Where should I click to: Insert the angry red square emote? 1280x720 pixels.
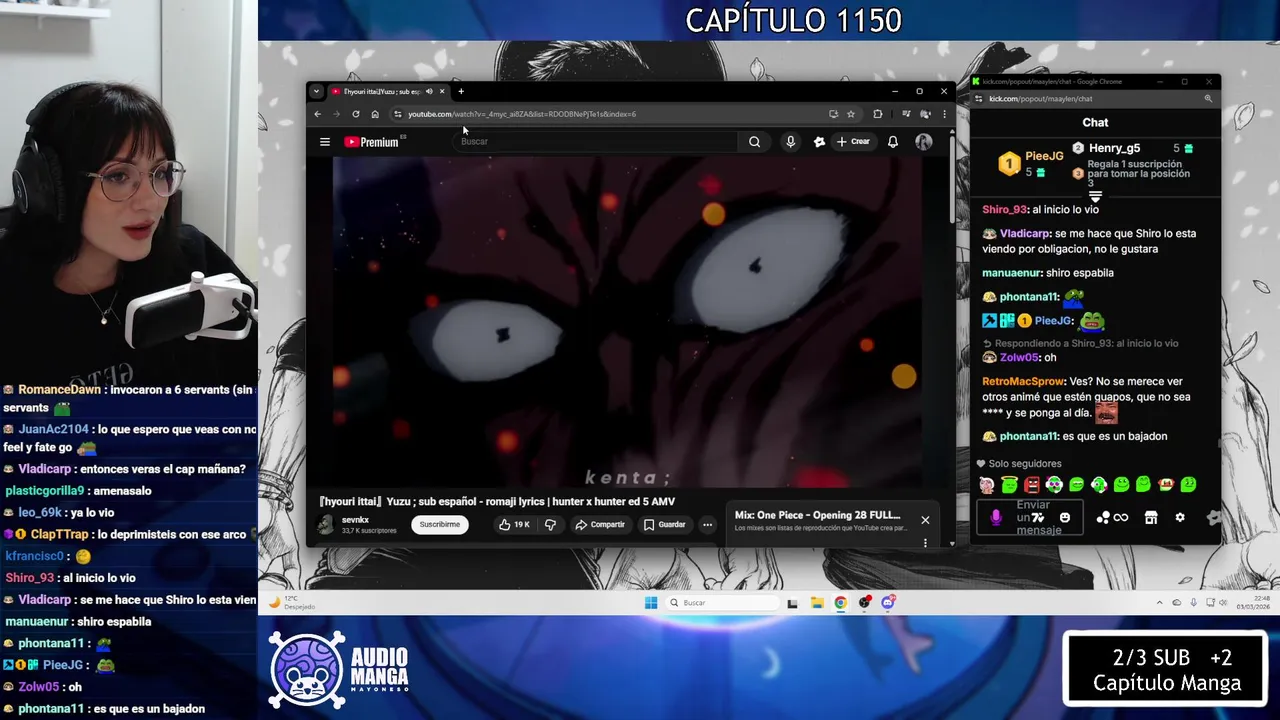[1032, 485]
